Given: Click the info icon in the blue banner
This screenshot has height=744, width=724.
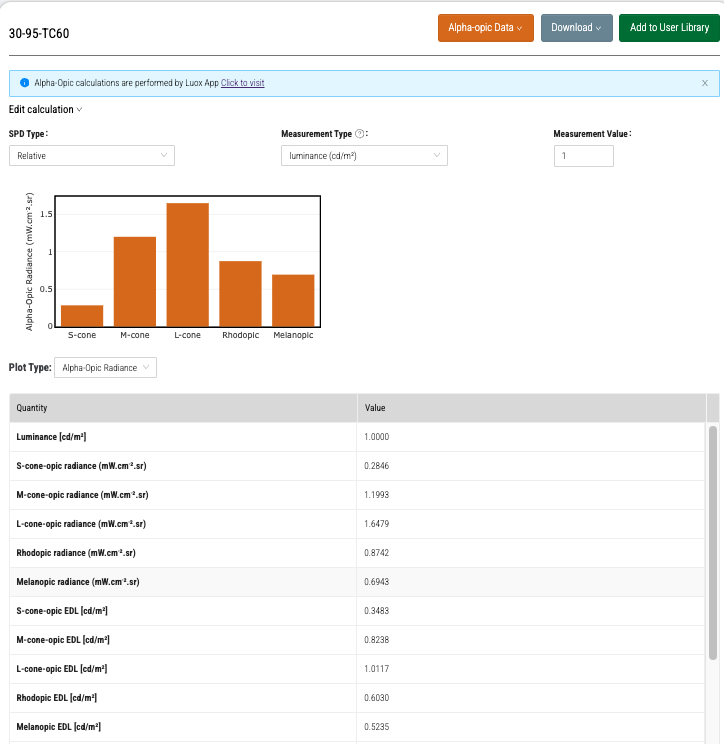Looking at the screenshot, I should (x=24, y=83).
